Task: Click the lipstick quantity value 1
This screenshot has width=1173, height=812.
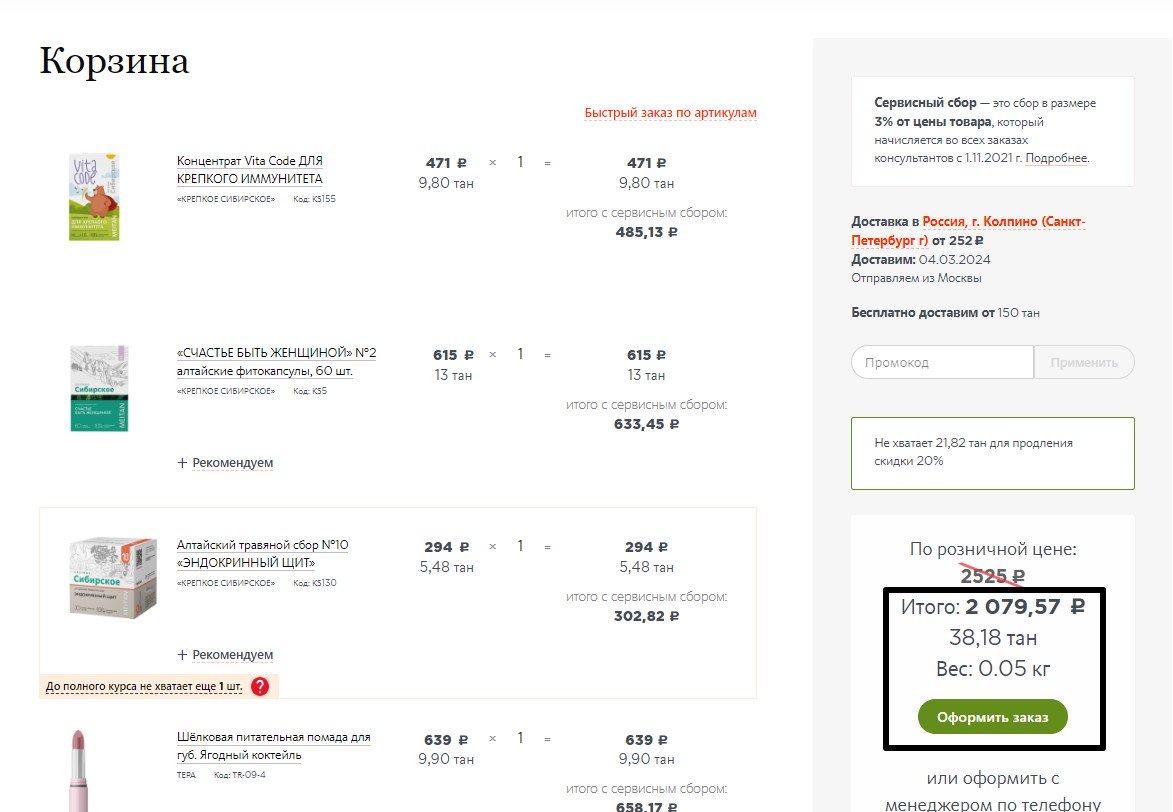Action: tap(520, 739)
